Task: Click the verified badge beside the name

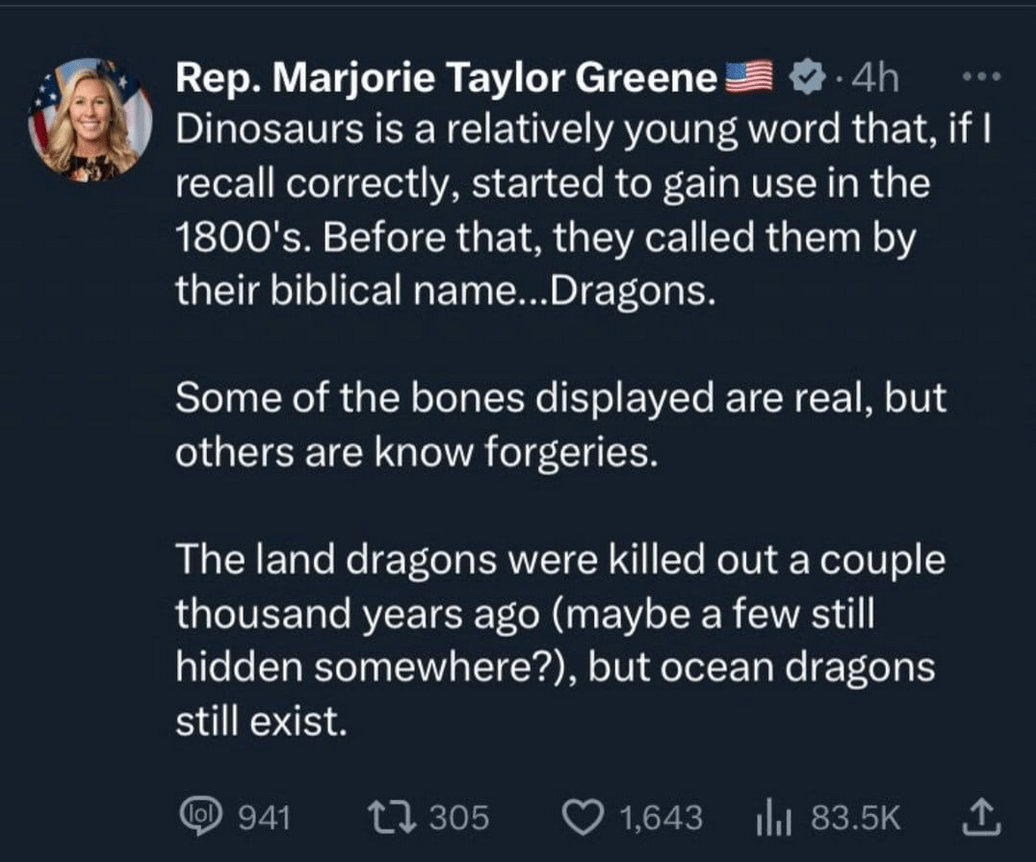Action: (x=806, y=78)
